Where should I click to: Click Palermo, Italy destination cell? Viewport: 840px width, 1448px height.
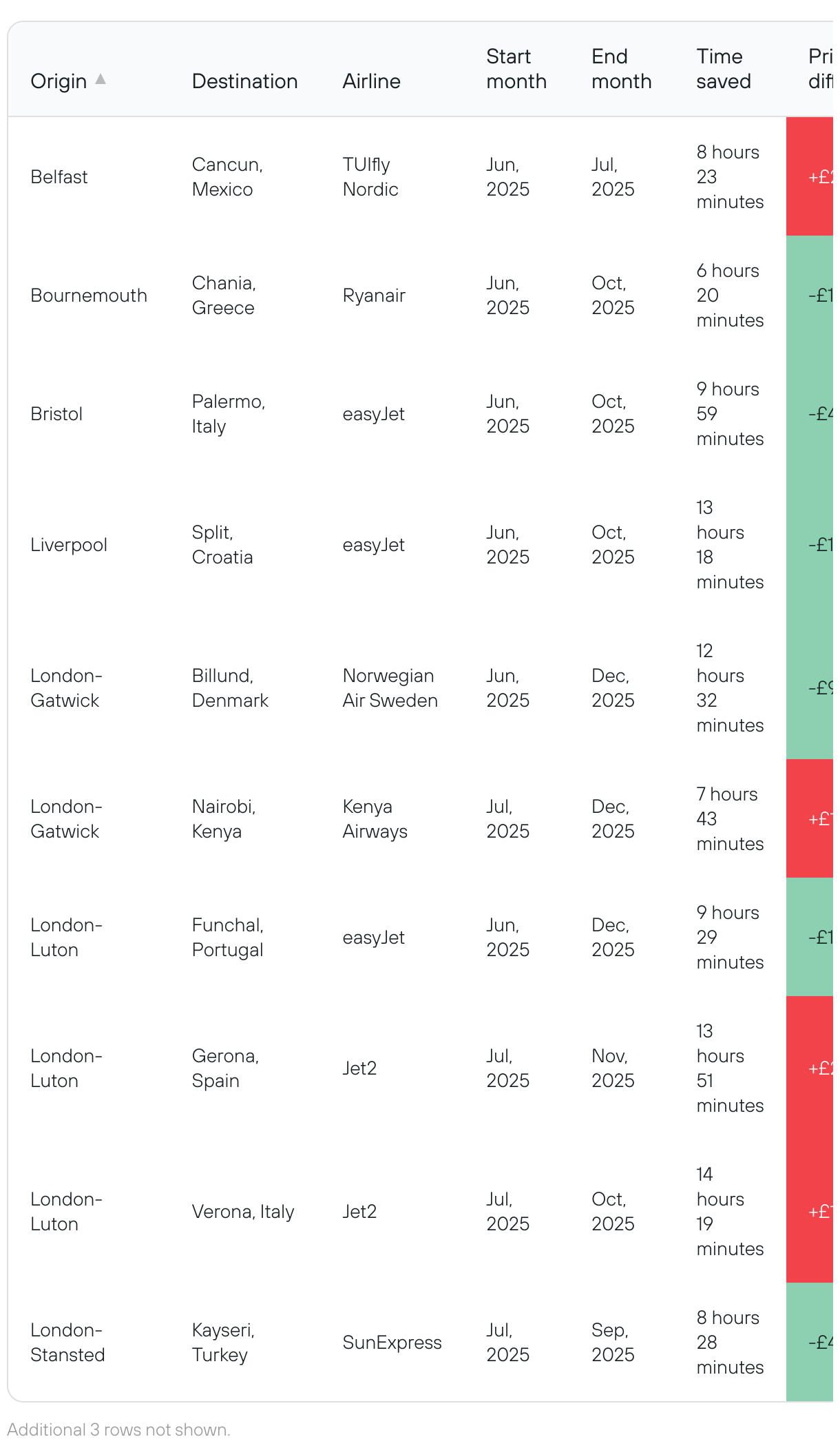point(229,414)
